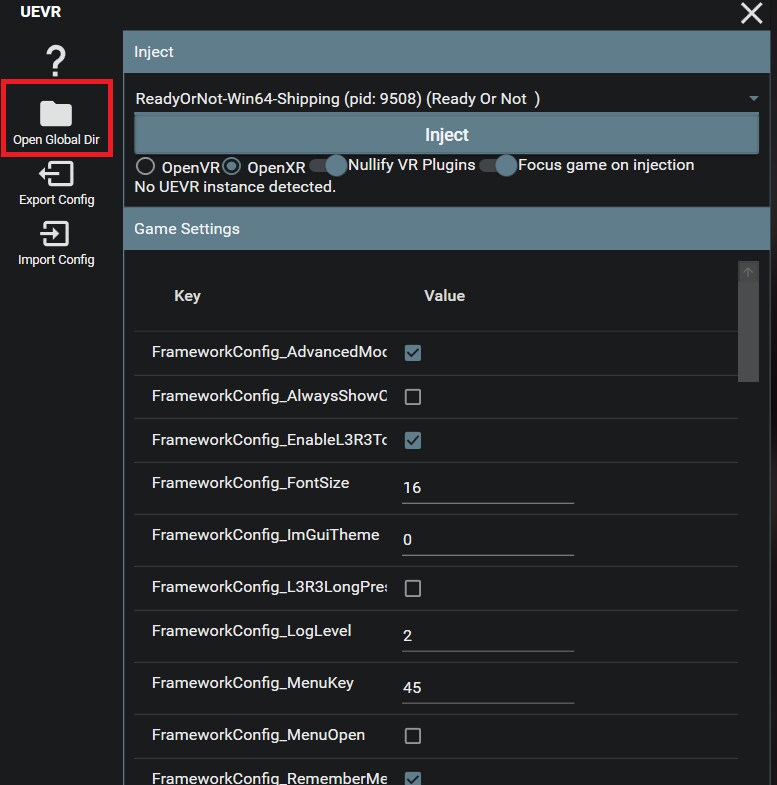The height and width of the screenshot is (785, 777).
Task: Check FrameworkConfig_AlwaysShowCursor checkbox
Action: [412, 397]
